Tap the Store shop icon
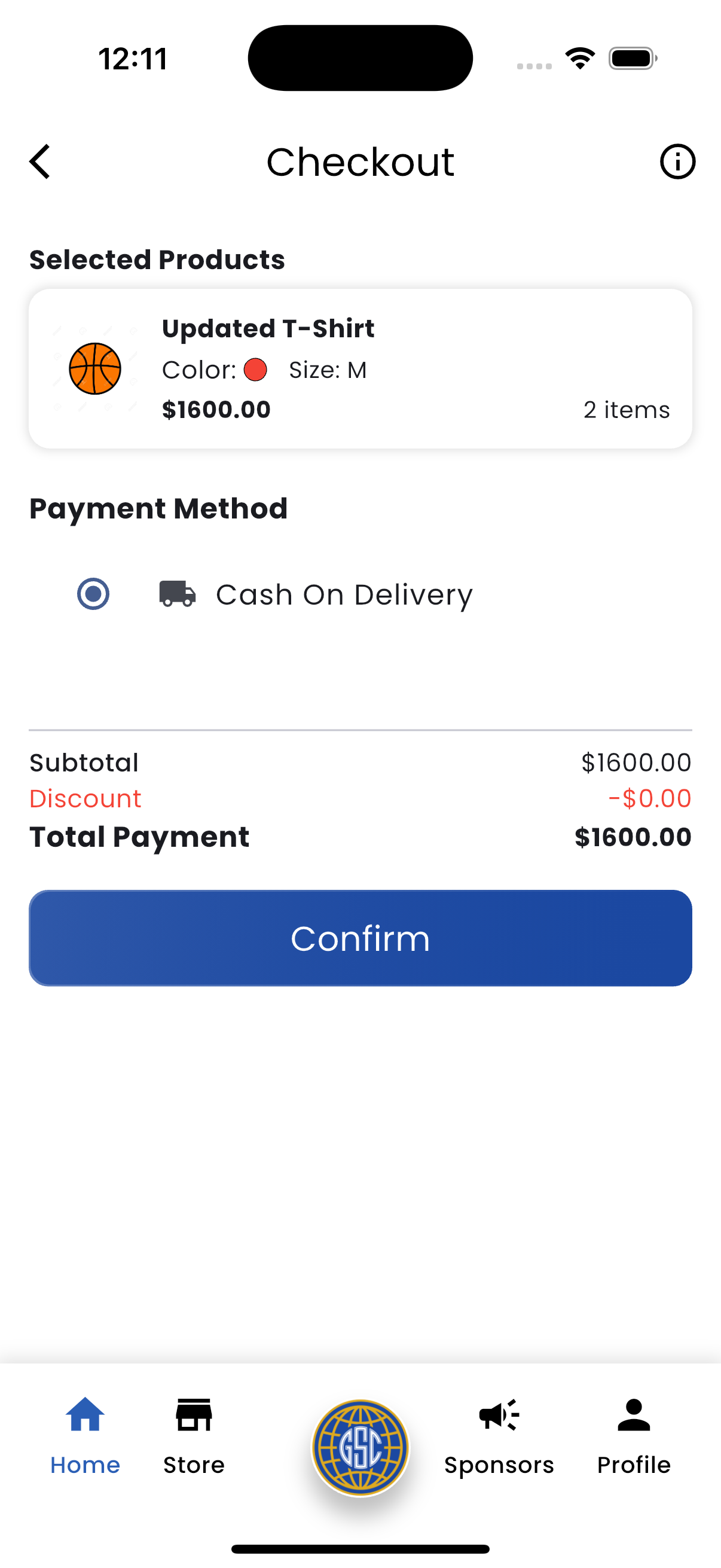721x1568 pixels. pyautogui.click(x=194, y=1415)
